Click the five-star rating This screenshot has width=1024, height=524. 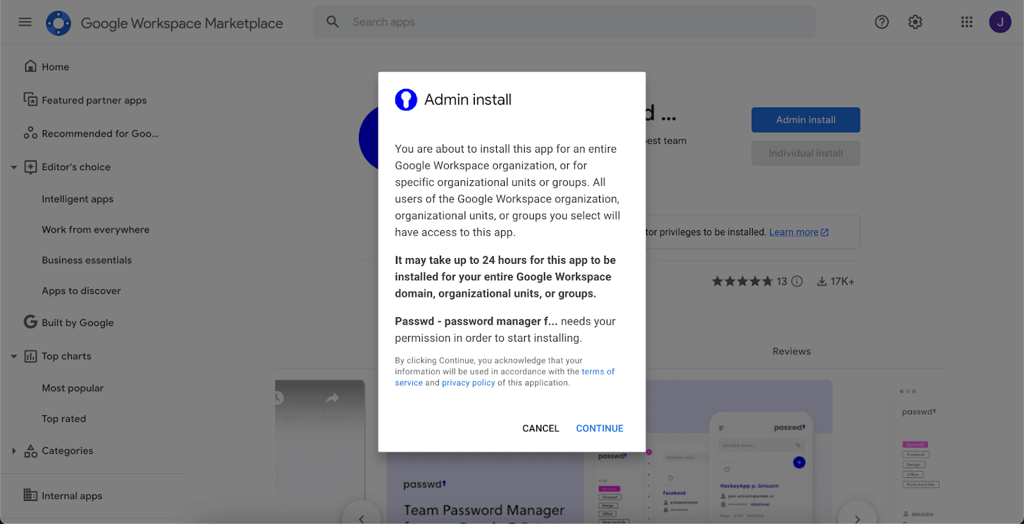pos(742,282)
